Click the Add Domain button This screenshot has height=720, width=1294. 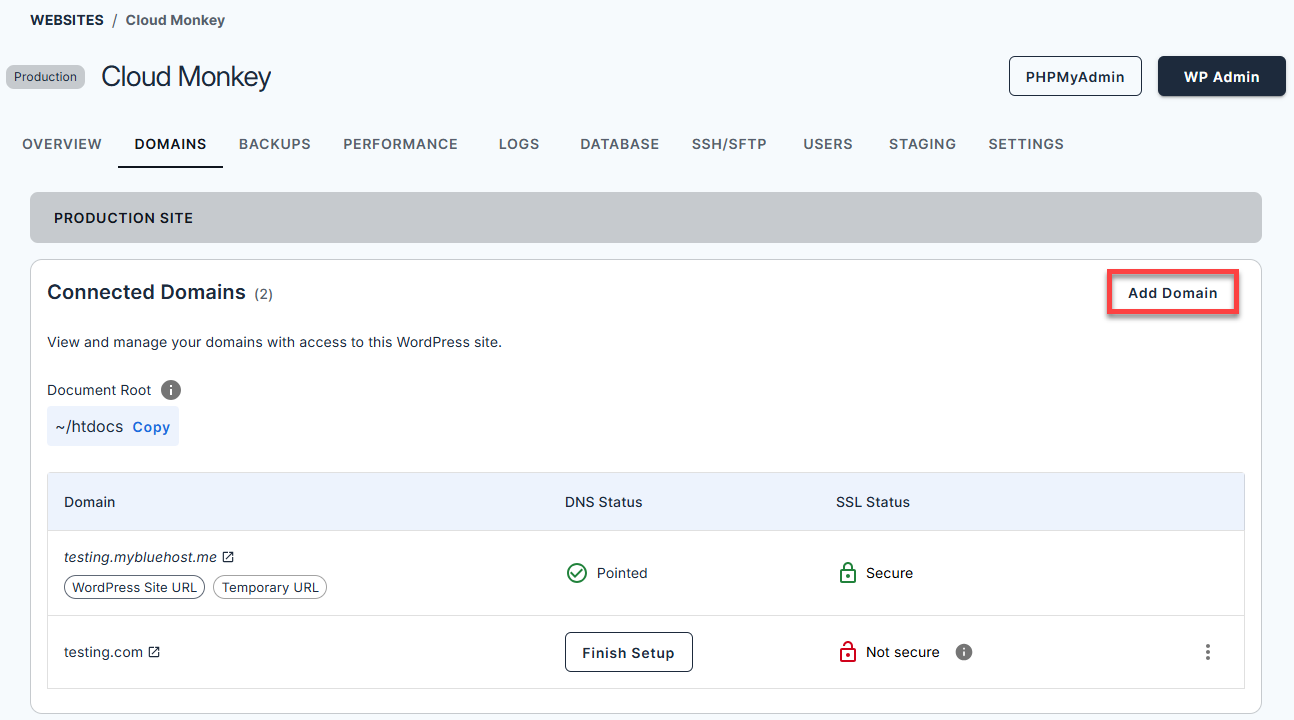(x=1172, y=292)
